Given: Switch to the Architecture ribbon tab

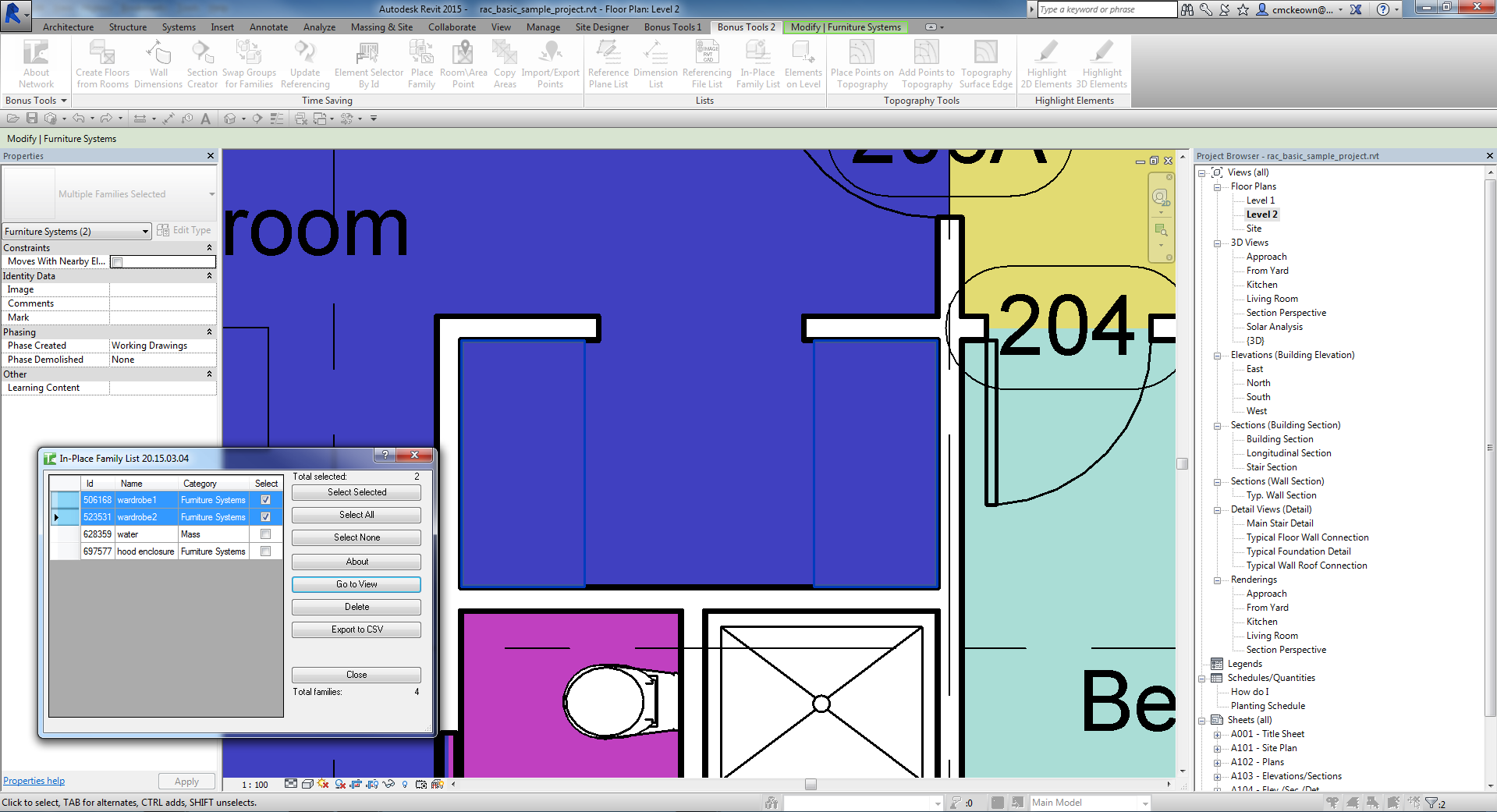Looking at the screenshot, I should click(68, 27).
